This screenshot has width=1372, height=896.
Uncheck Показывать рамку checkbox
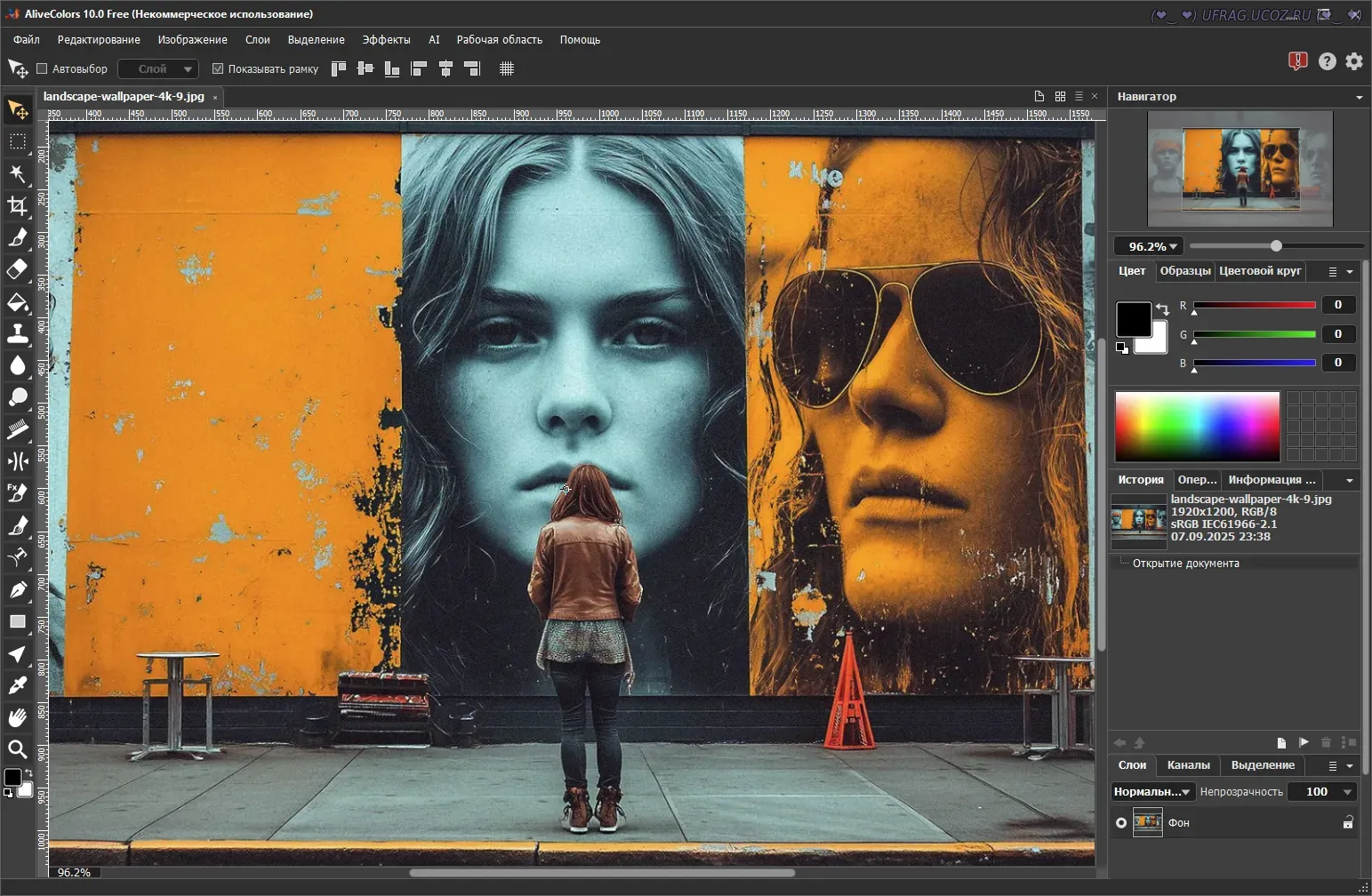coord(218,69)
